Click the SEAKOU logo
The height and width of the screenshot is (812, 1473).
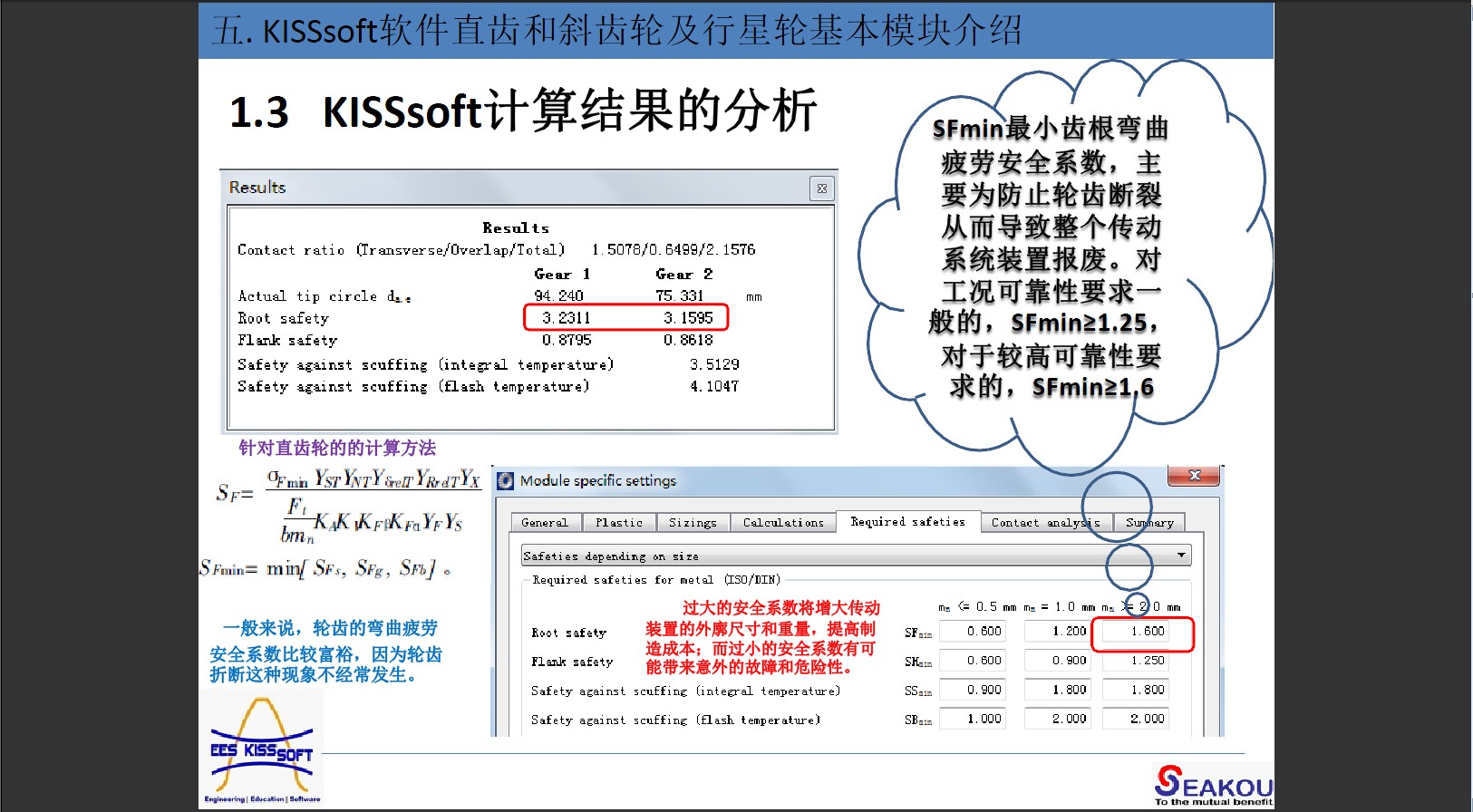pos(1213,785)
